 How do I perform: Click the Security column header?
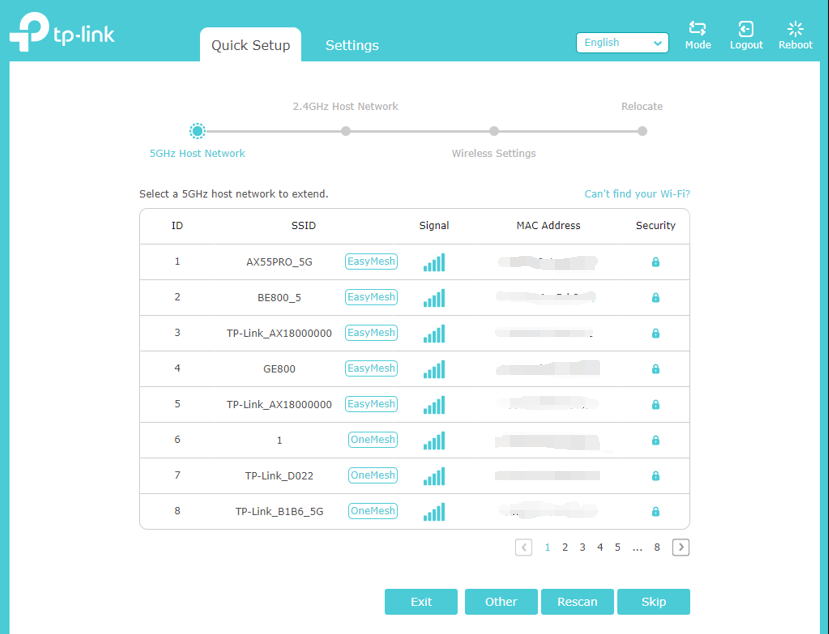(656, 226)
